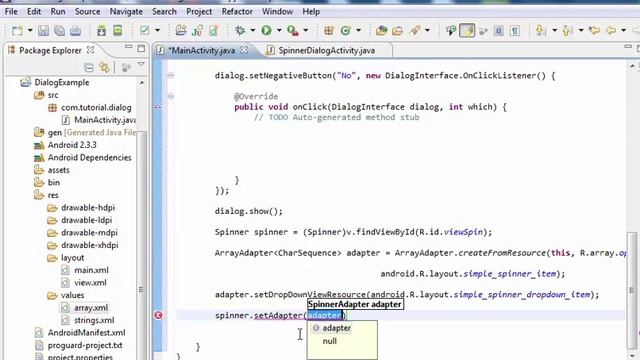
Task: Click the Debug bug icon
Action: point(240,31)
